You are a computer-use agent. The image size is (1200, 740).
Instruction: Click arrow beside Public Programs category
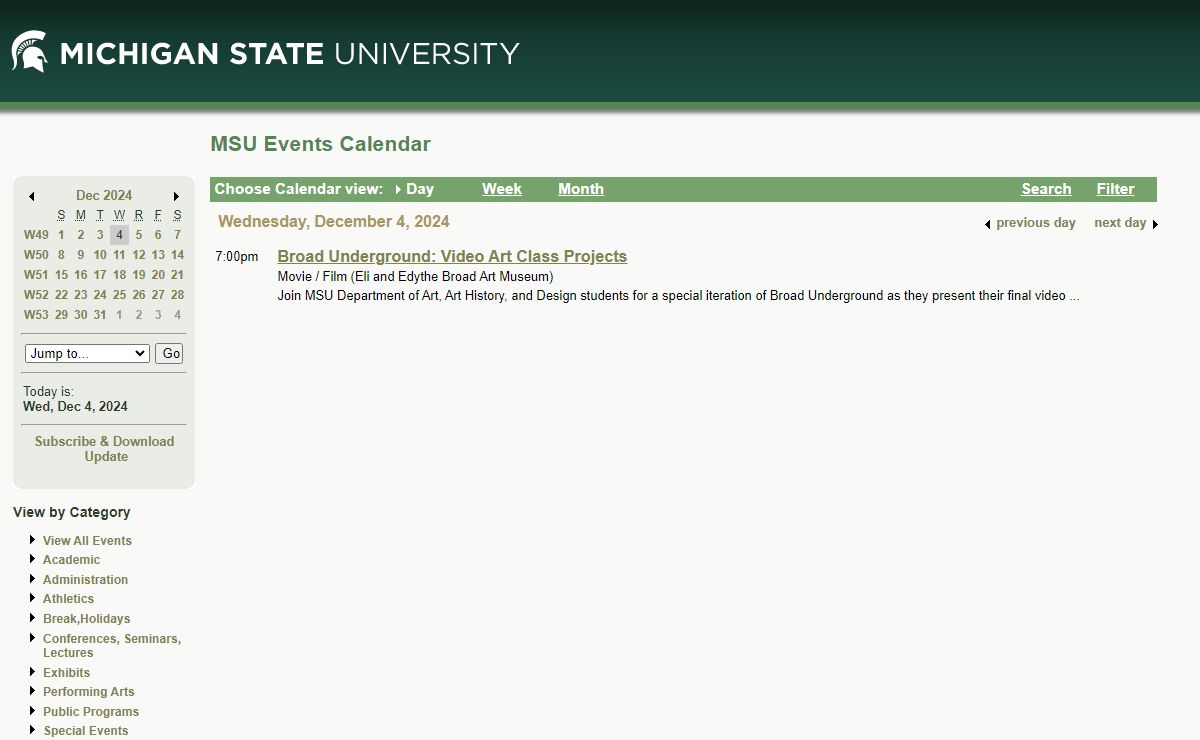(33, 711)
